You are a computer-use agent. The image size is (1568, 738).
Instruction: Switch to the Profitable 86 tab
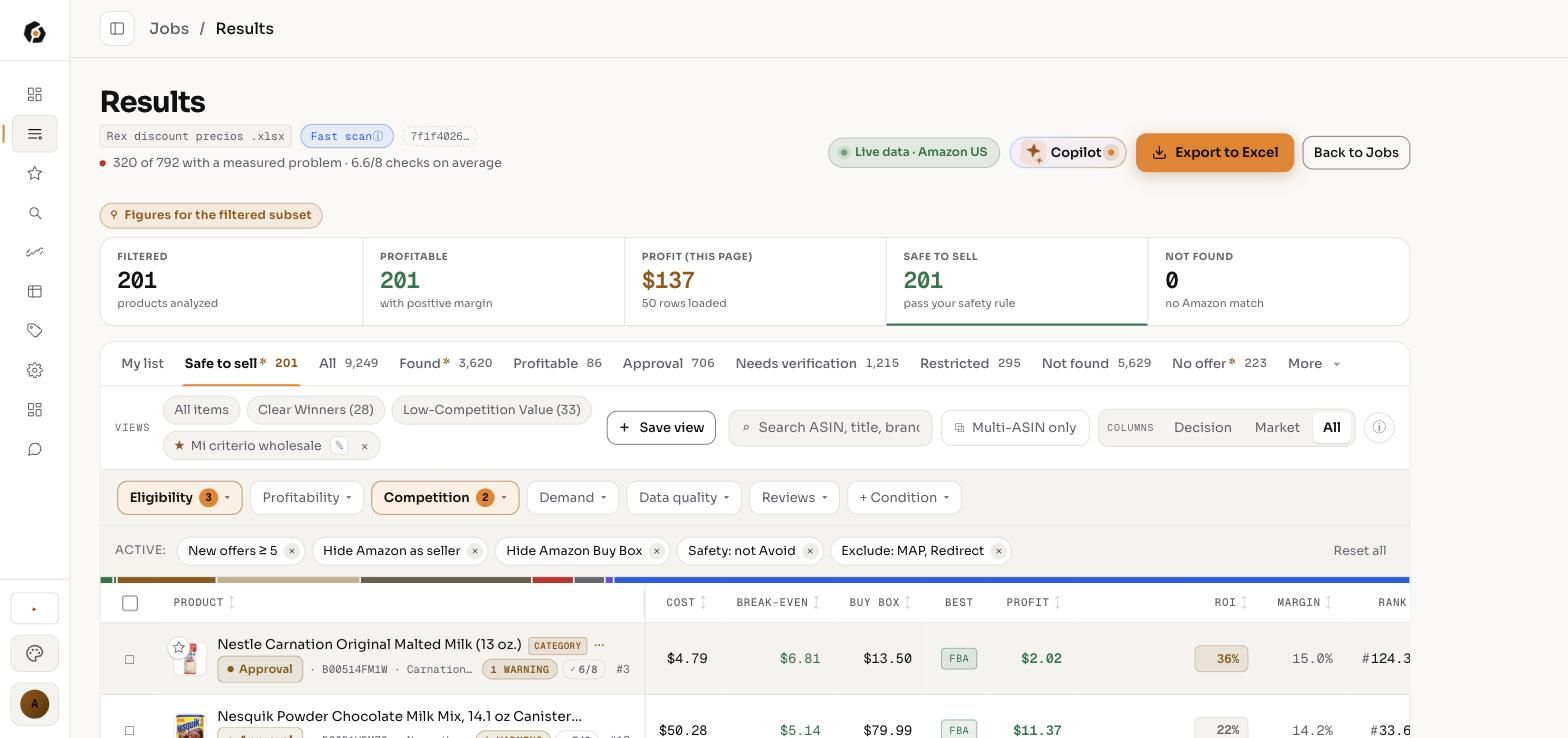click(x=557, y=363)
